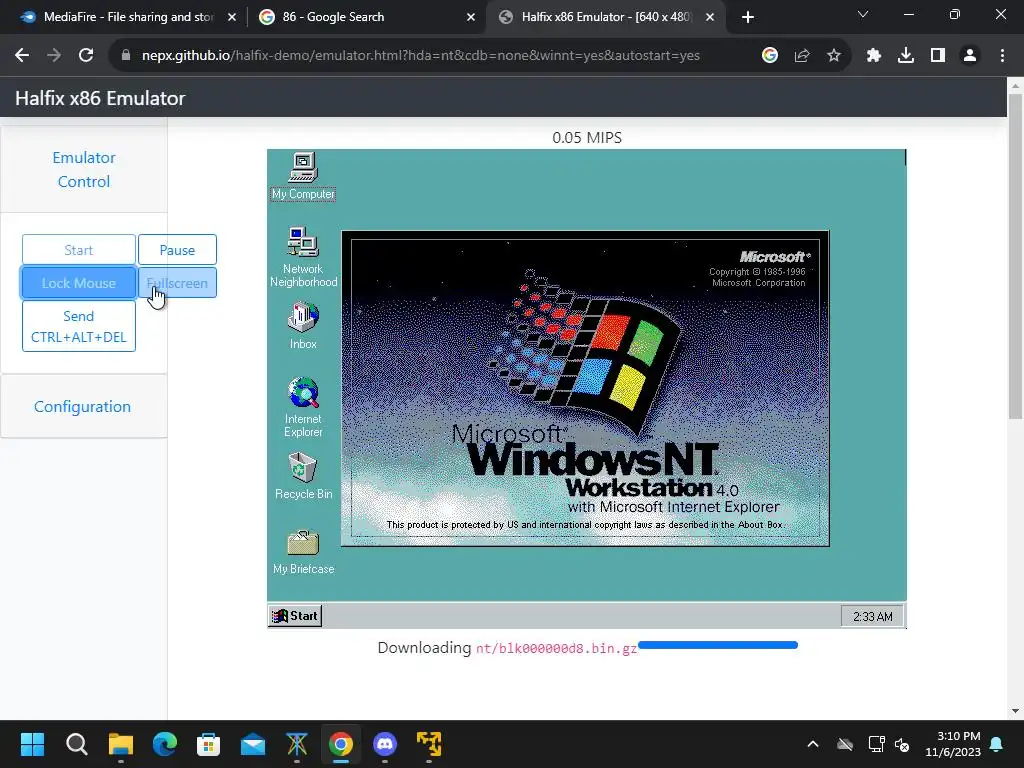This screenshot has width=1024, height=768.
Task: Click the Start emulator button
Action: 78,250
